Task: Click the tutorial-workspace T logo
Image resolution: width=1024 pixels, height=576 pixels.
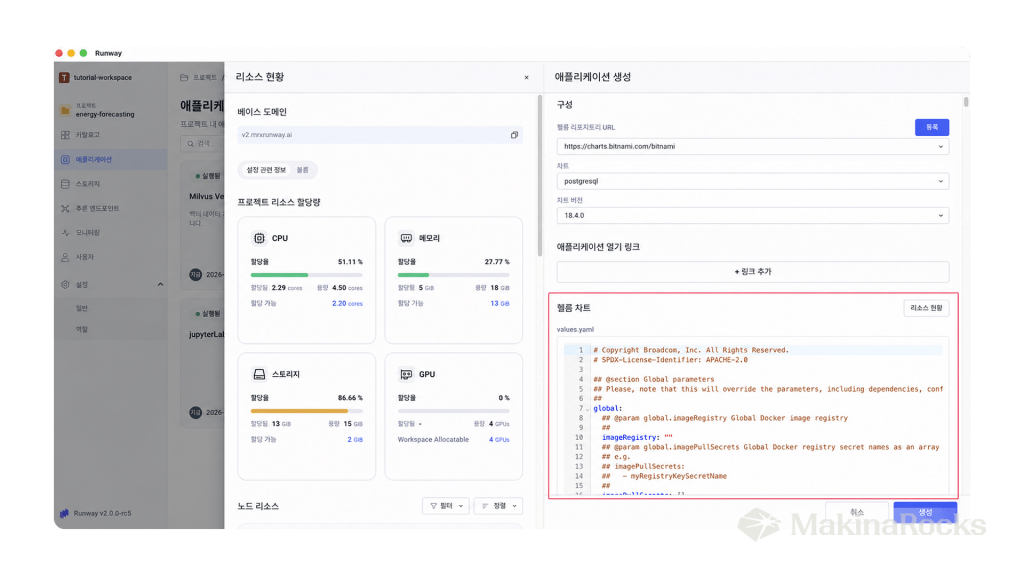Action: [64, 78]
